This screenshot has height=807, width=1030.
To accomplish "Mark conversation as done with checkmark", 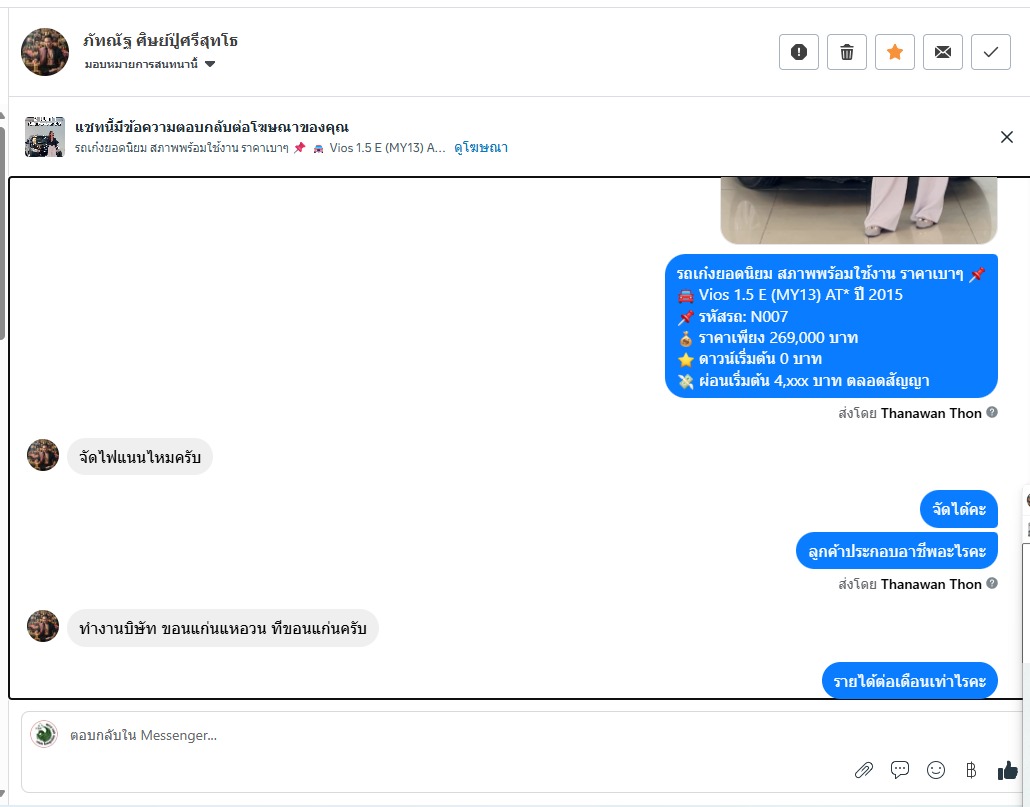I will (x=991, y=52).
